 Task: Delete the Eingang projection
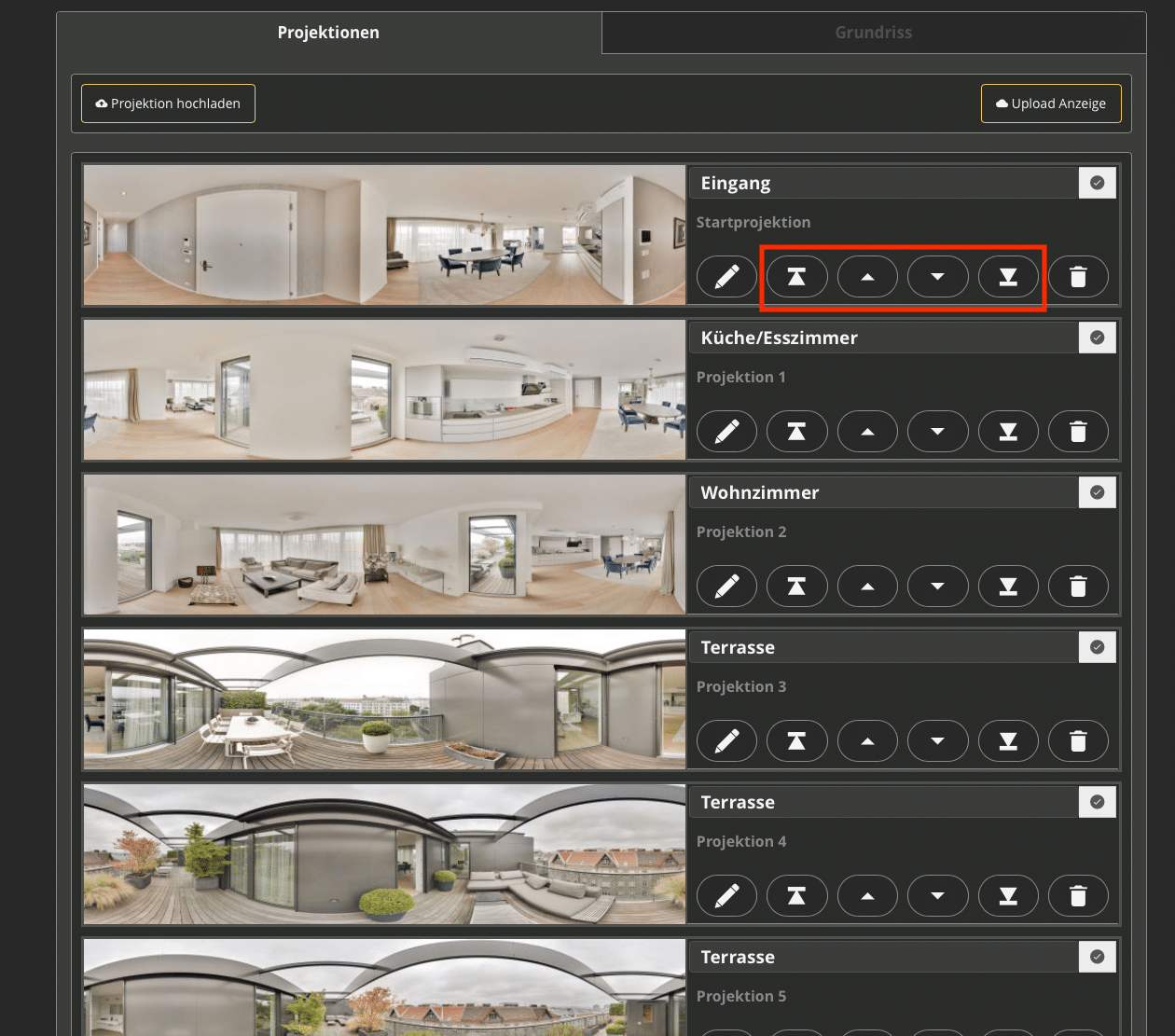1078,277
